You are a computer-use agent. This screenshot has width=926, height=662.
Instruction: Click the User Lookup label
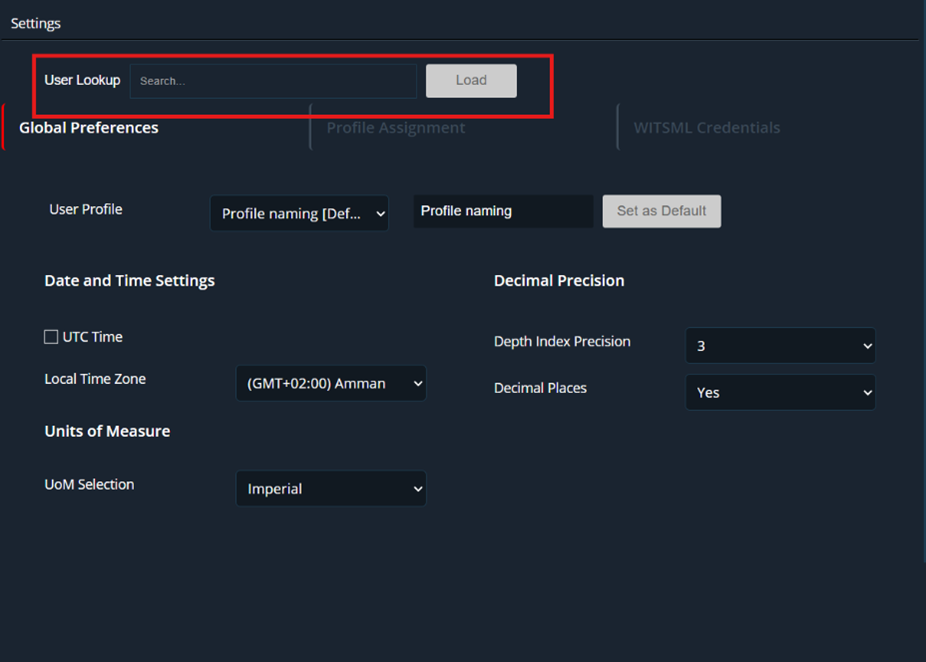point(82,80)
